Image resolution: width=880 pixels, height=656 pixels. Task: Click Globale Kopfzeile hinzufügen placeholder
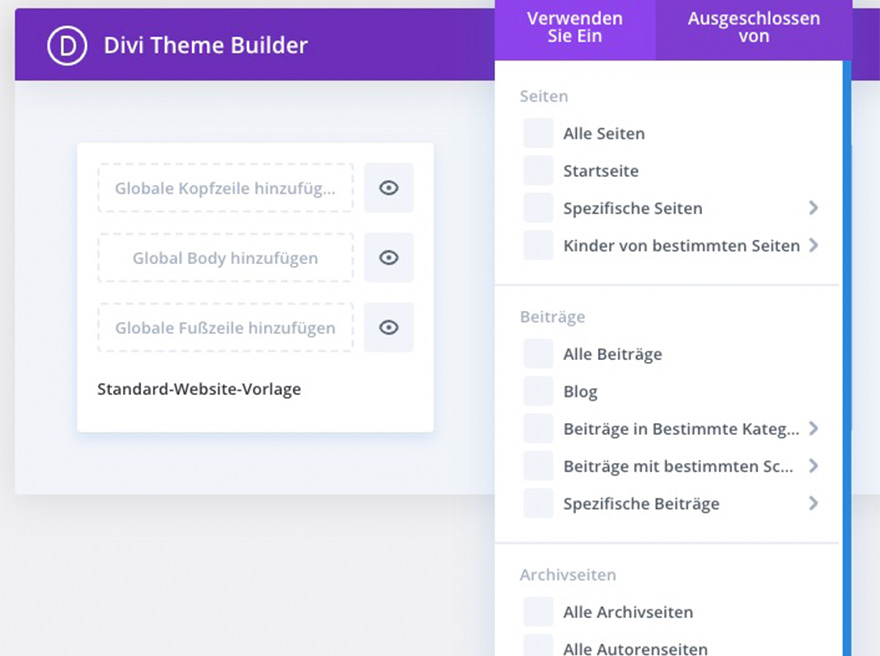click(x=225, y=188)
